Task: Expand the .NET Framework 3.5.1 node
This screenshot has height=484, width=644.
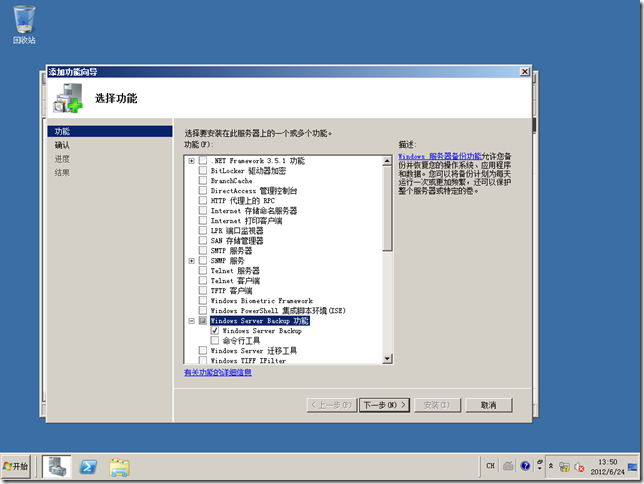Action: (x=191, y=161)
